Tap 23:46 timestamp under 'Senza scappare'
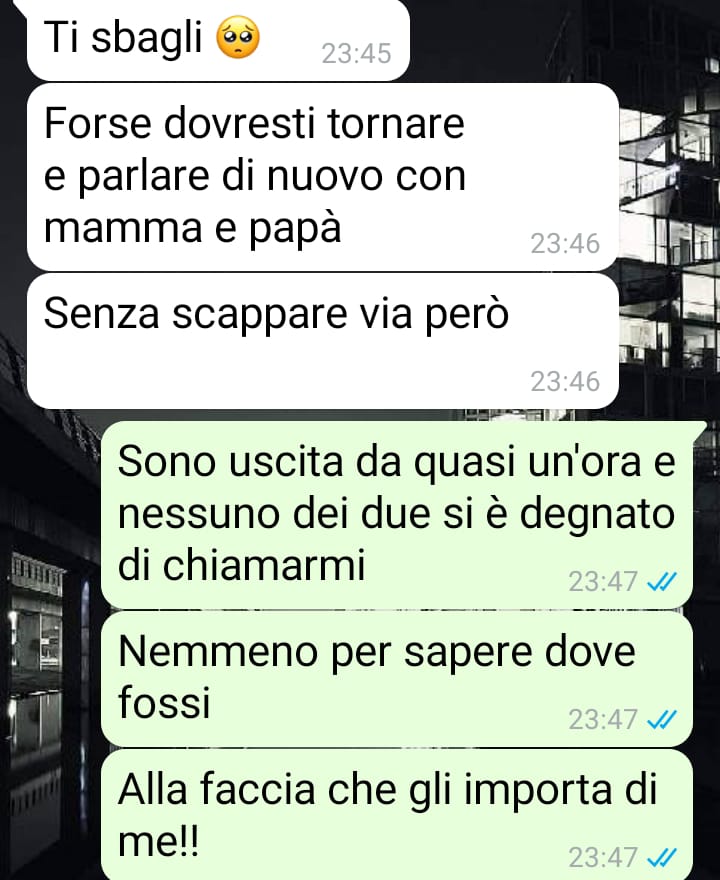Screen dimensions: 720x880 565,382
